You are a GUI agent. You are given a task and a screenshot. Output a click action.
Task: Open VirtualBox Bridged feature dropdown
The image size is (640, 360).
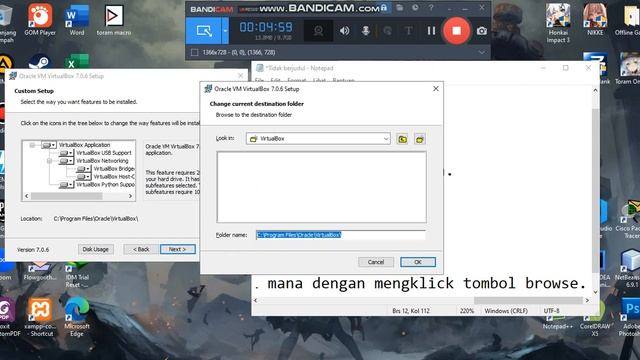[x=83, y=169]
